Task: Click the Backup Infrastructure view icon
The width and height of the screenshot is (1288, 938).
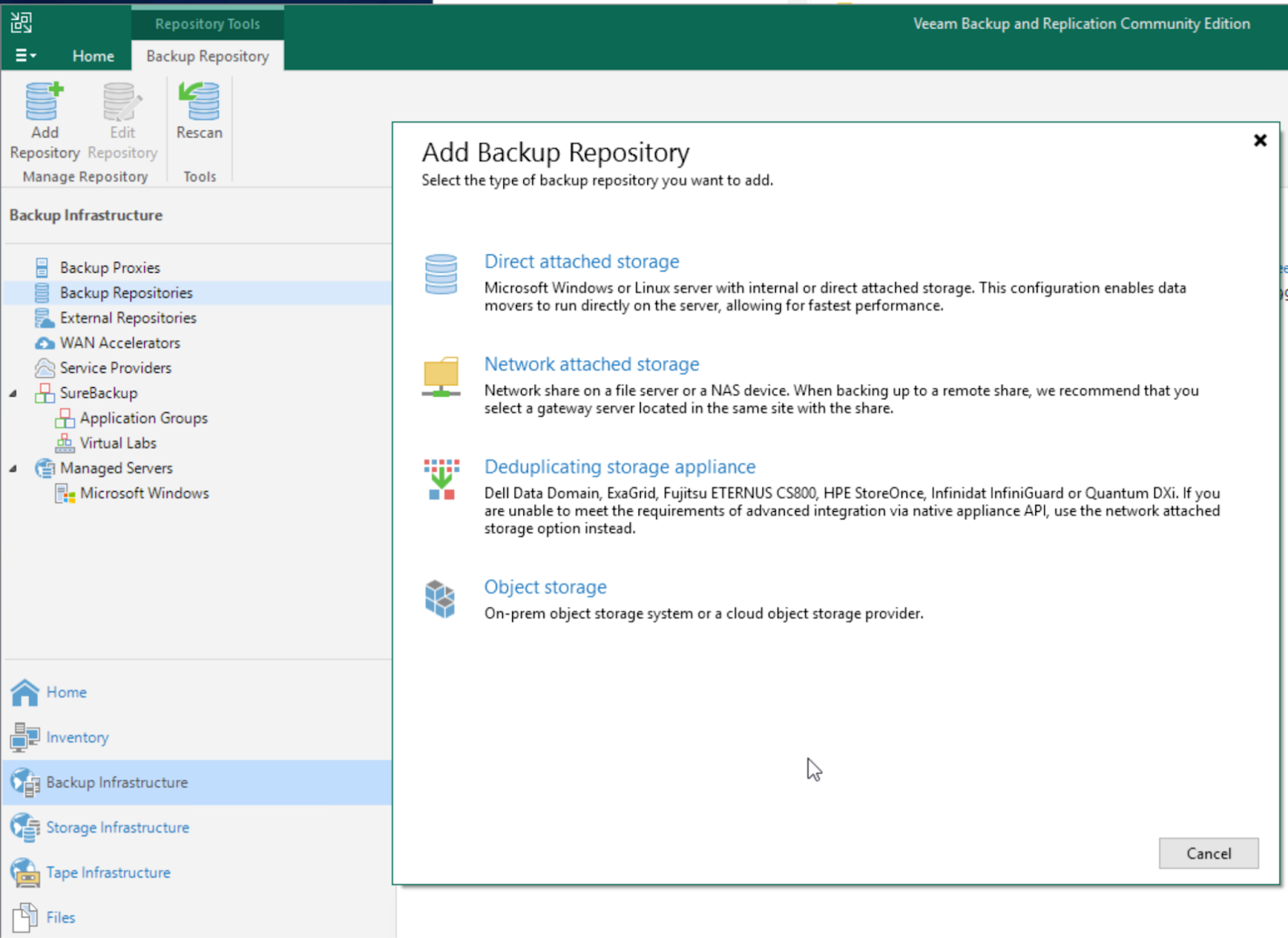Action: click(25, 783)
